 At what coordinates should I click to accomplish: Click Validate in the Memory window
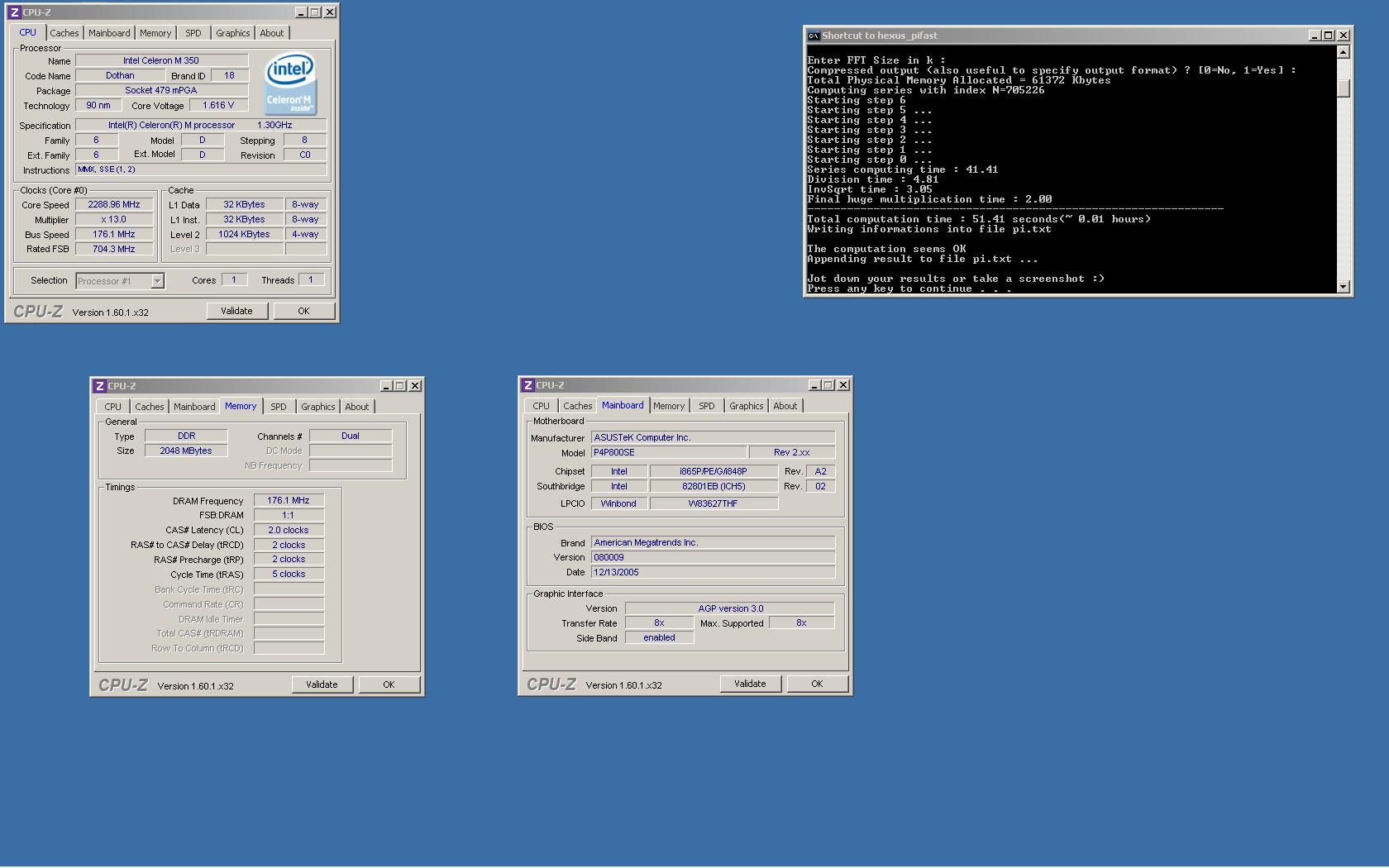[x=322, y=684]
